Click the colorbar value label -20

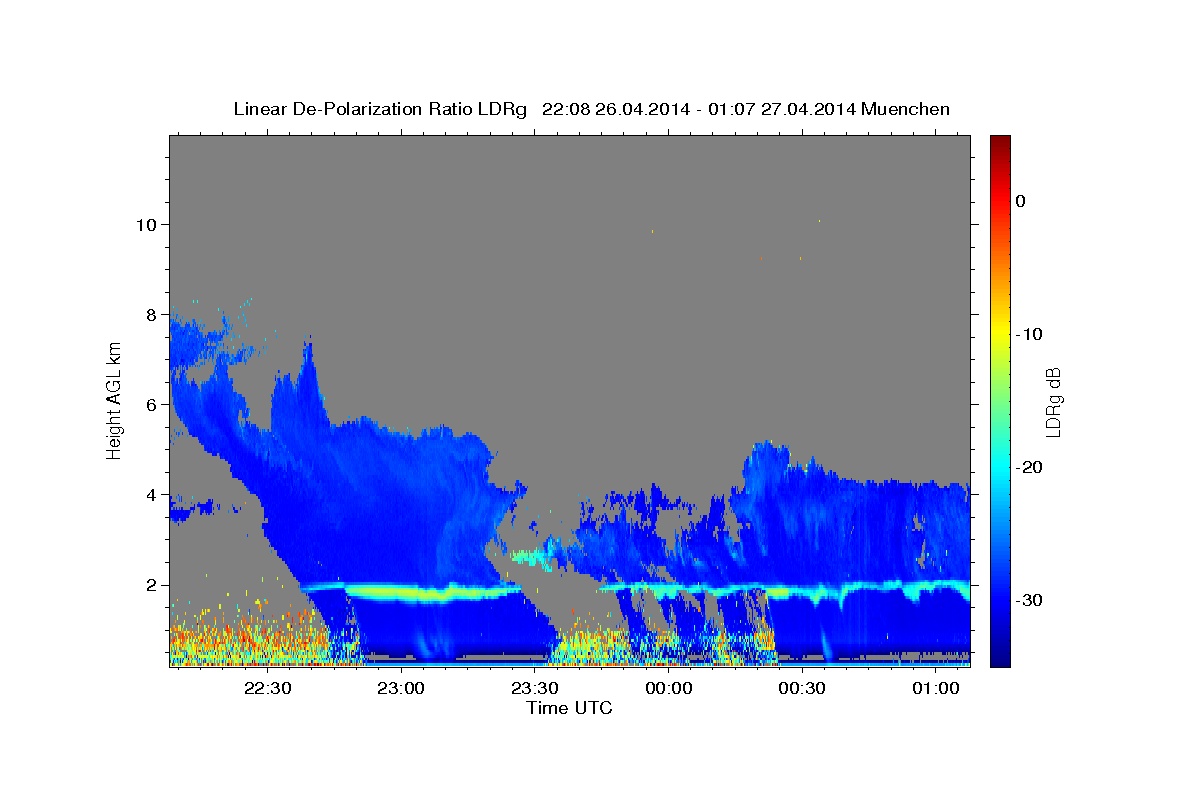pyautogui.click(x=1028, y=467)
